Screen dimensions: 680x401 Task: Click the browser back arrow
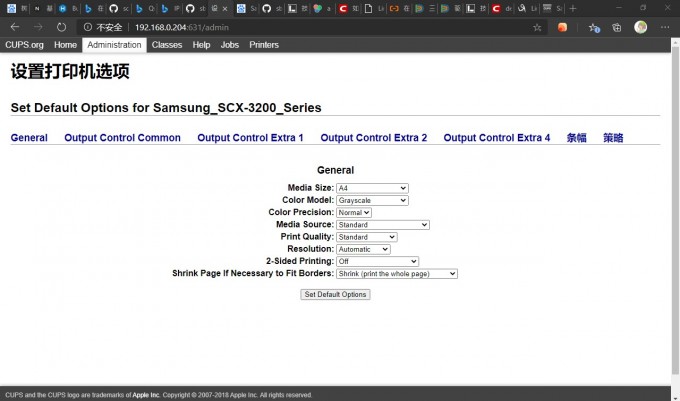pos(14,27)
